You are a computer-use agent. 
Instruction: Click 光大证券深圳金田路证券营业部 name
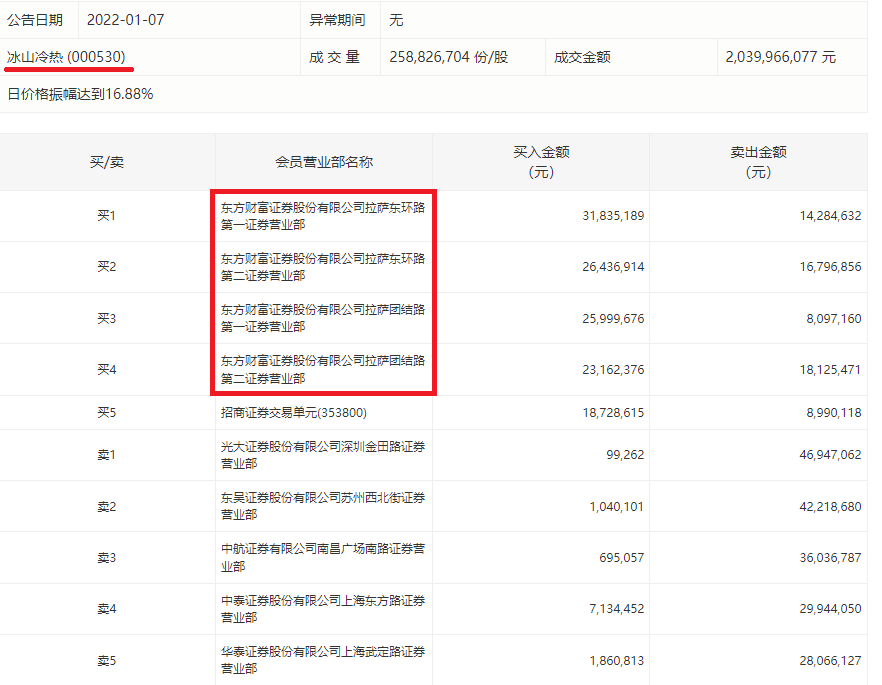pos(323,455)
